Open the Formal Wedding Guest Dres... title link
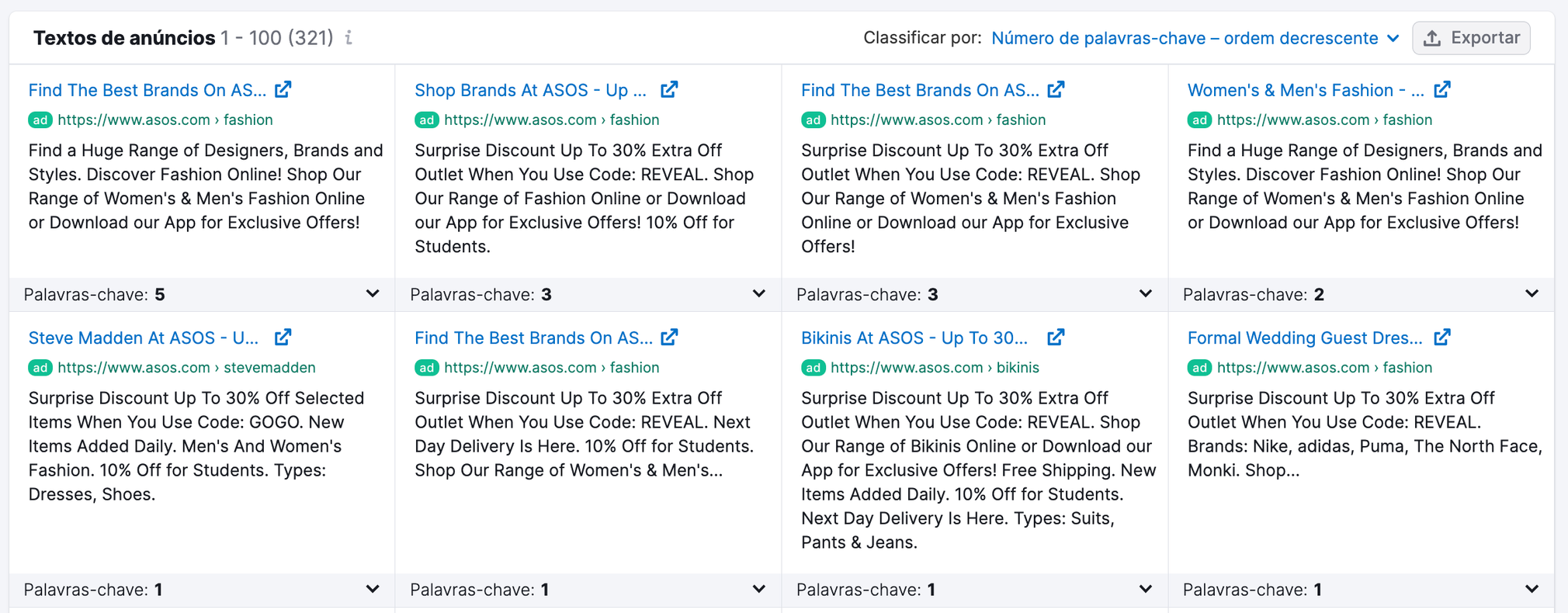The height and width of the screenshot is (613, 1568). (x=1305, y=338)
